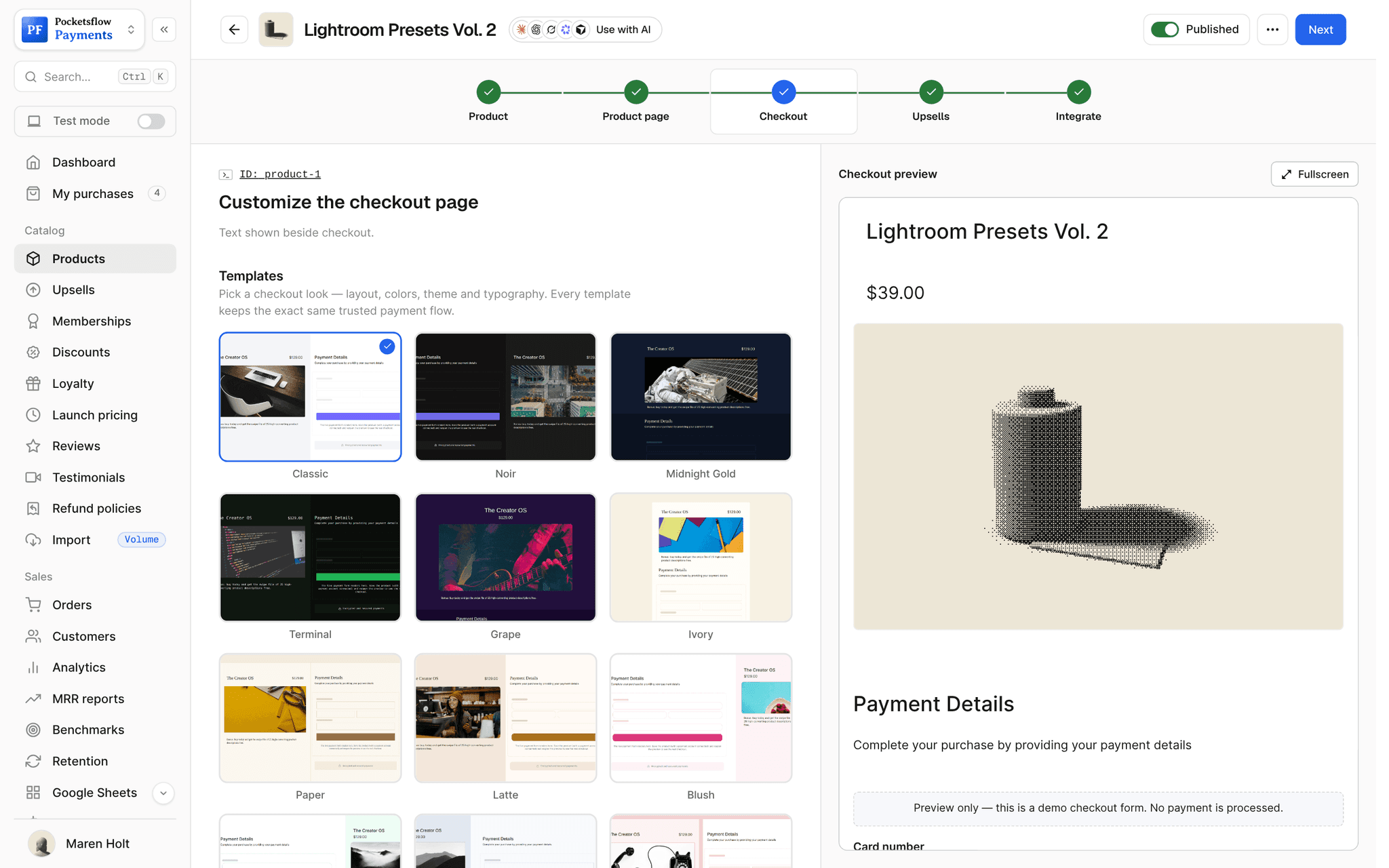Image resolution: width=1389 pixels, height=868 pixels.
Task: Open My purchases in sidebar
Action: pos(95,193)
